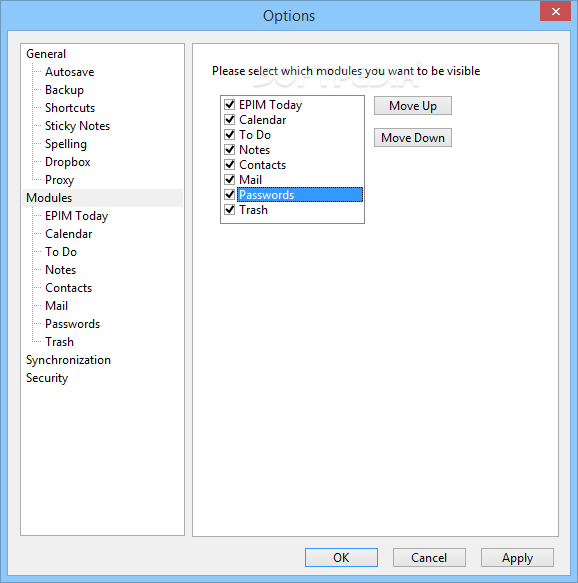
Task: Select Mail under Modules in the tree
Action: point(56,306)
